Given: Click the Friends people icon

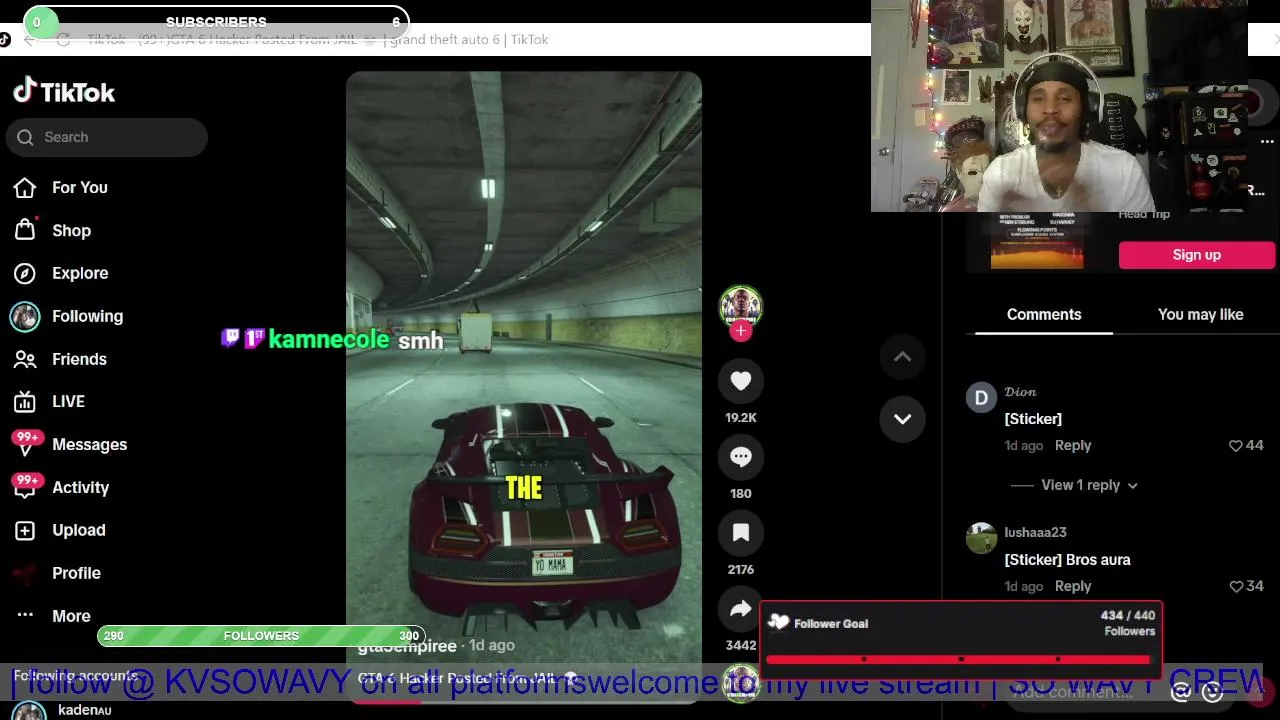Looking at the screenshot, I should click(x=25, y=359).
